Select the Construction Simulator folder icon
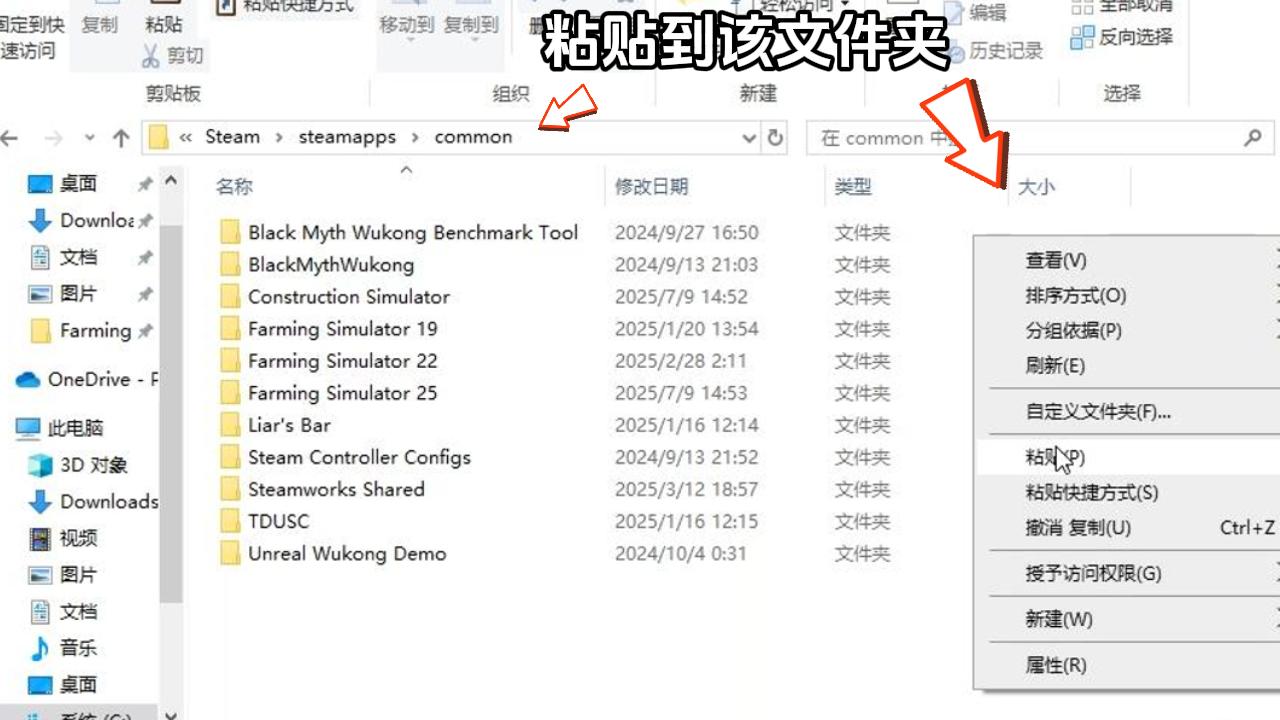 [230, 297]
